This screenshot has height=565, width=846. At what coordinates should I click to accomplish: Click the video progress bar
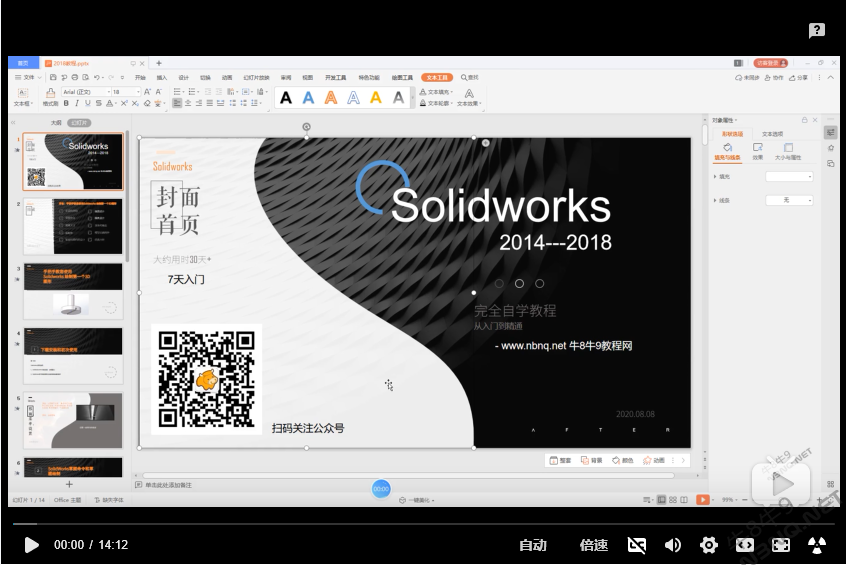tap(423, 523)
